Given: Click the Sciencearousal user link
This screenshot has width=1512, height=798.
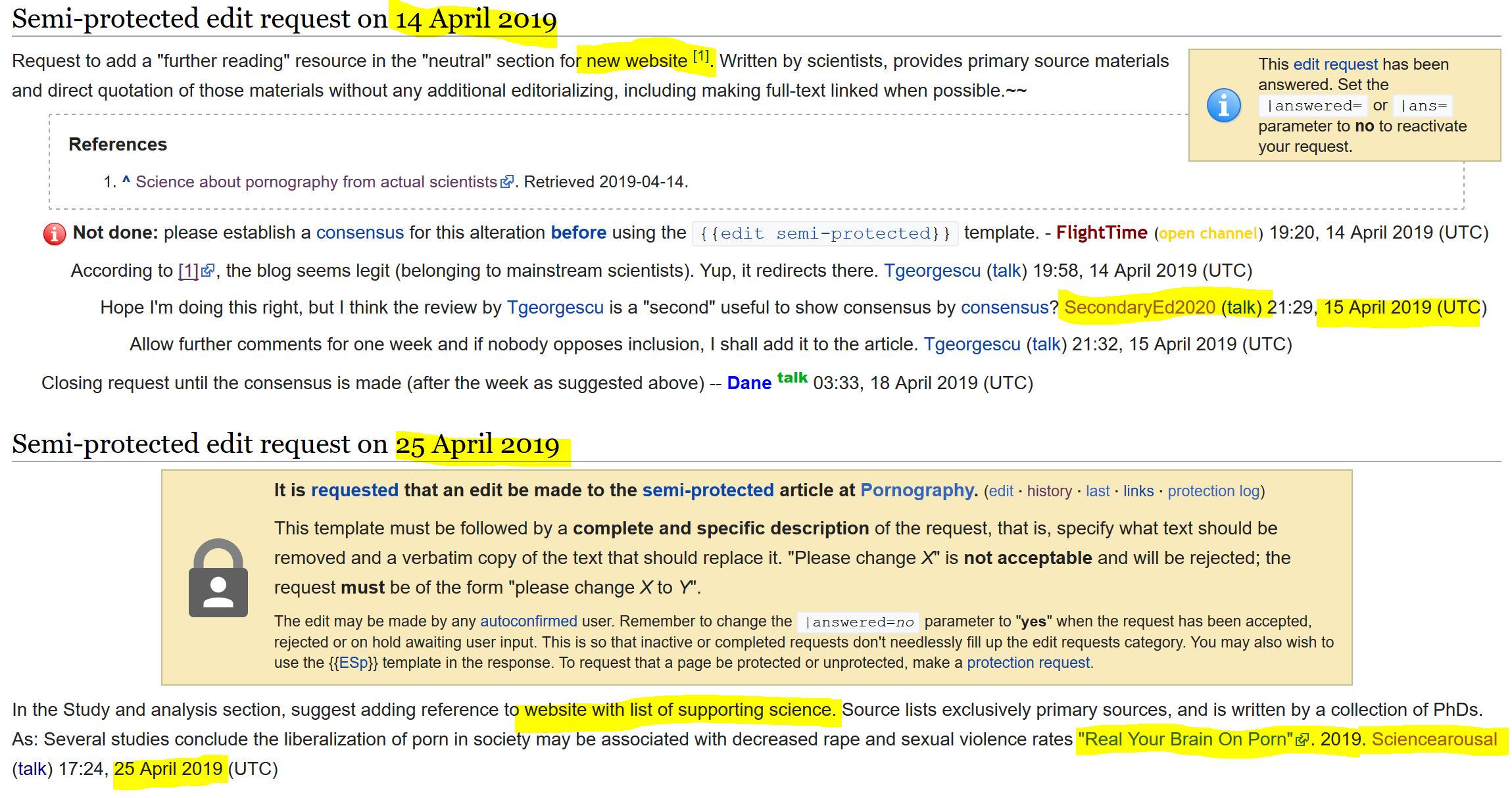Looking at the screenshot, I should [x=1434, y=739].
